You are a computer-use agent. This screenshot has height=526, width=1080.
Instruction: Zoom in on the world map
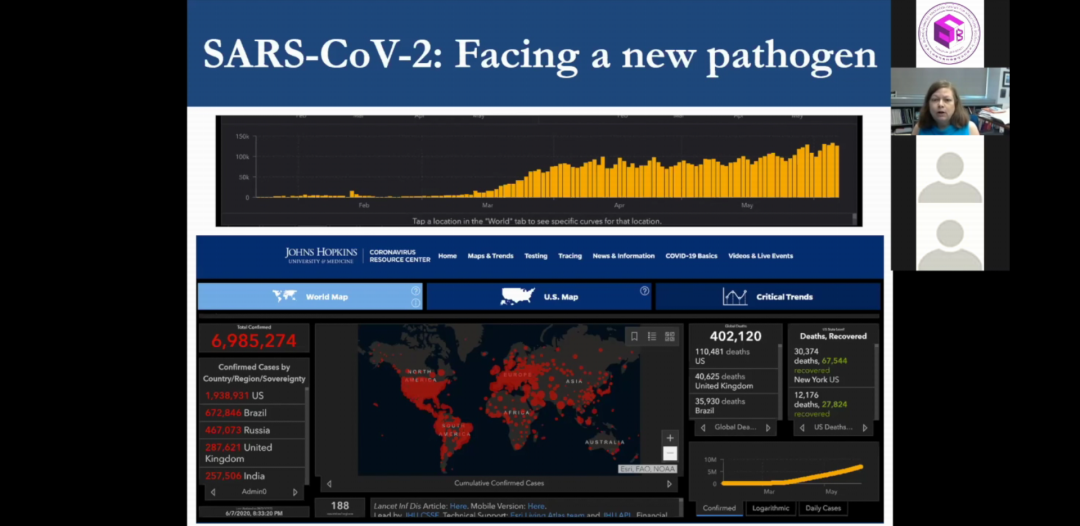tap(669, 438)
